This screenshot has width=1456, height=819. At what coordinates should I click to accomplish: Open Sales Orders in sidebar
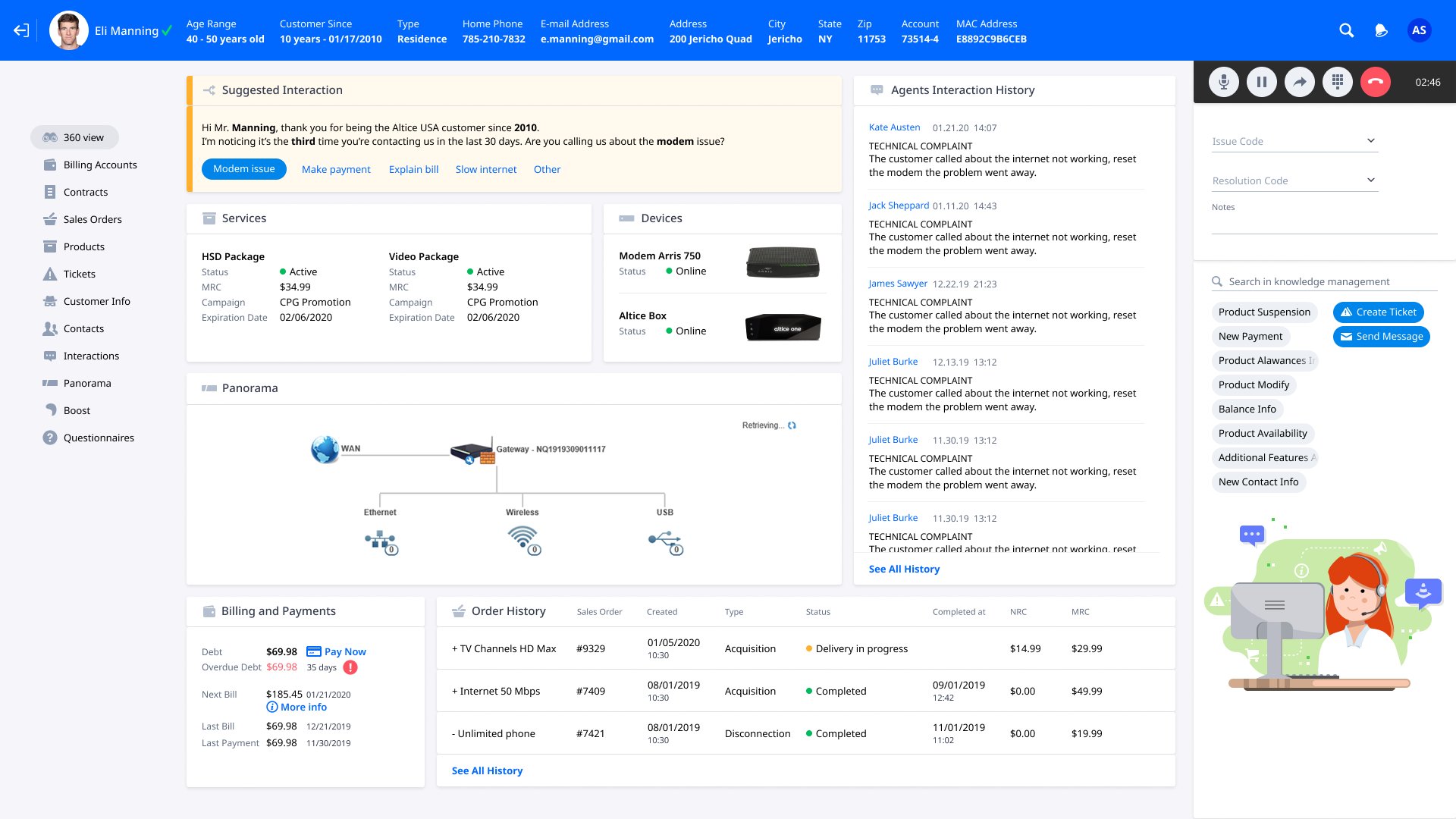click(83, 219)
